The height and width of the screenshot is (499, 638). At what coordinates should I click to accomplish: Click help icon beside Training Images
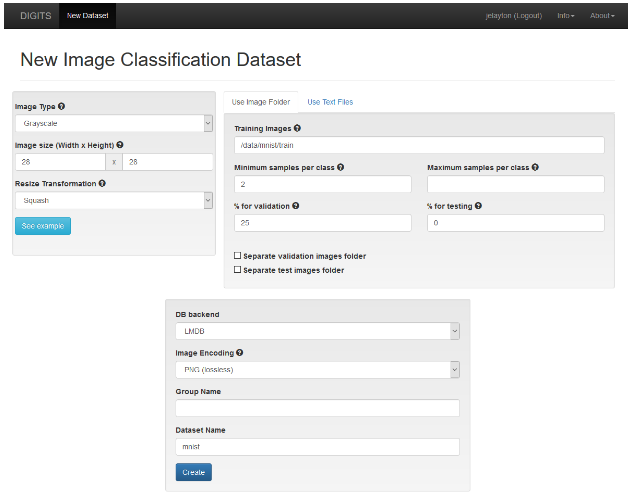coord(297,129)
